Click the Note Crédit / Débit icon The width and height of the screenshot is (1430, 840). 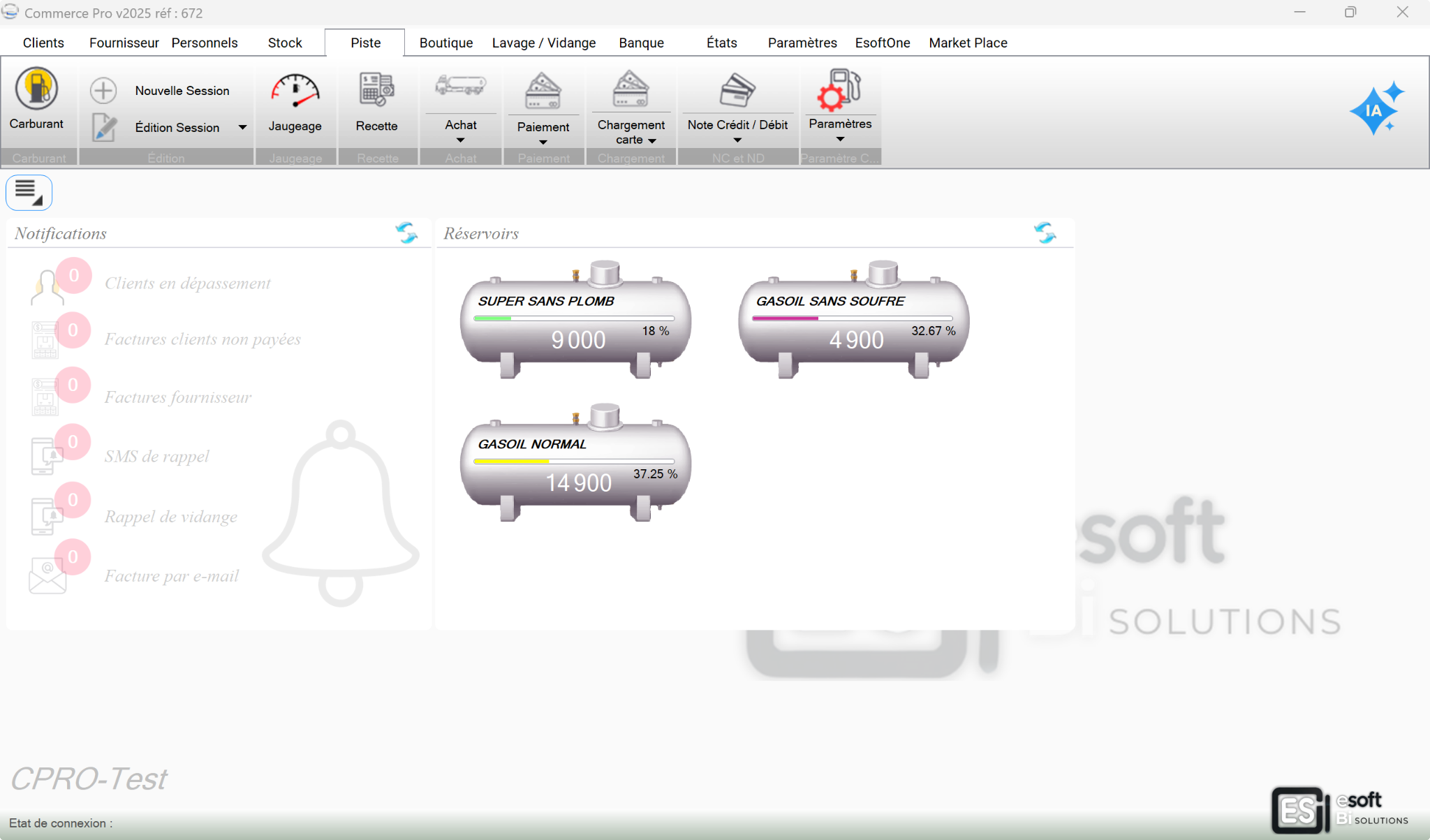click(737, 89)
